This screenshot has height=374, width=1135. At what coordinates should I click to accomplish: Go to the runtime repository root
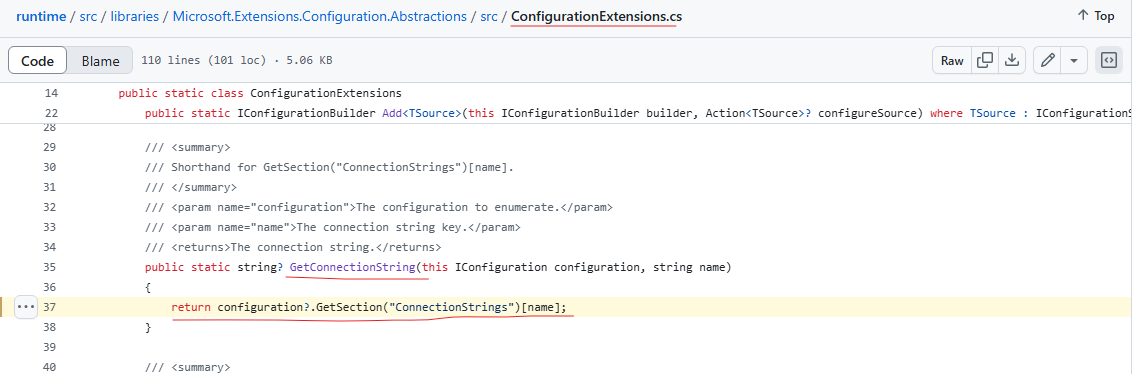click(41, 16)
